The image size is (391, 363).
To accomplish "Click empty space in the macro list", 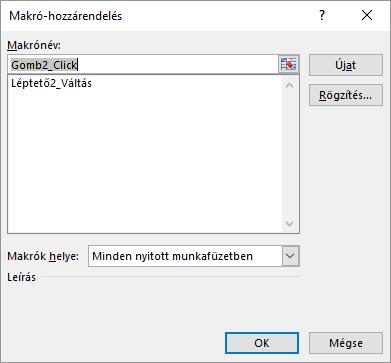I will [x=145, y=160].
